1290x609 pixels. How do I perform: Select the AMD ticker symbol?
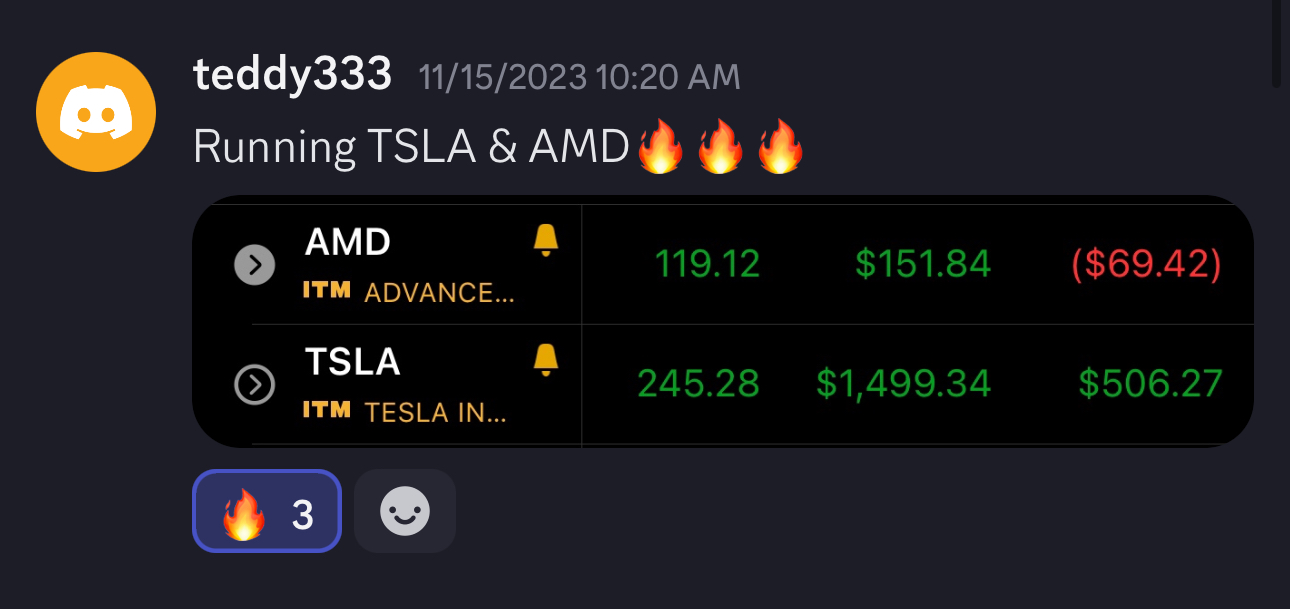(347, 242)
